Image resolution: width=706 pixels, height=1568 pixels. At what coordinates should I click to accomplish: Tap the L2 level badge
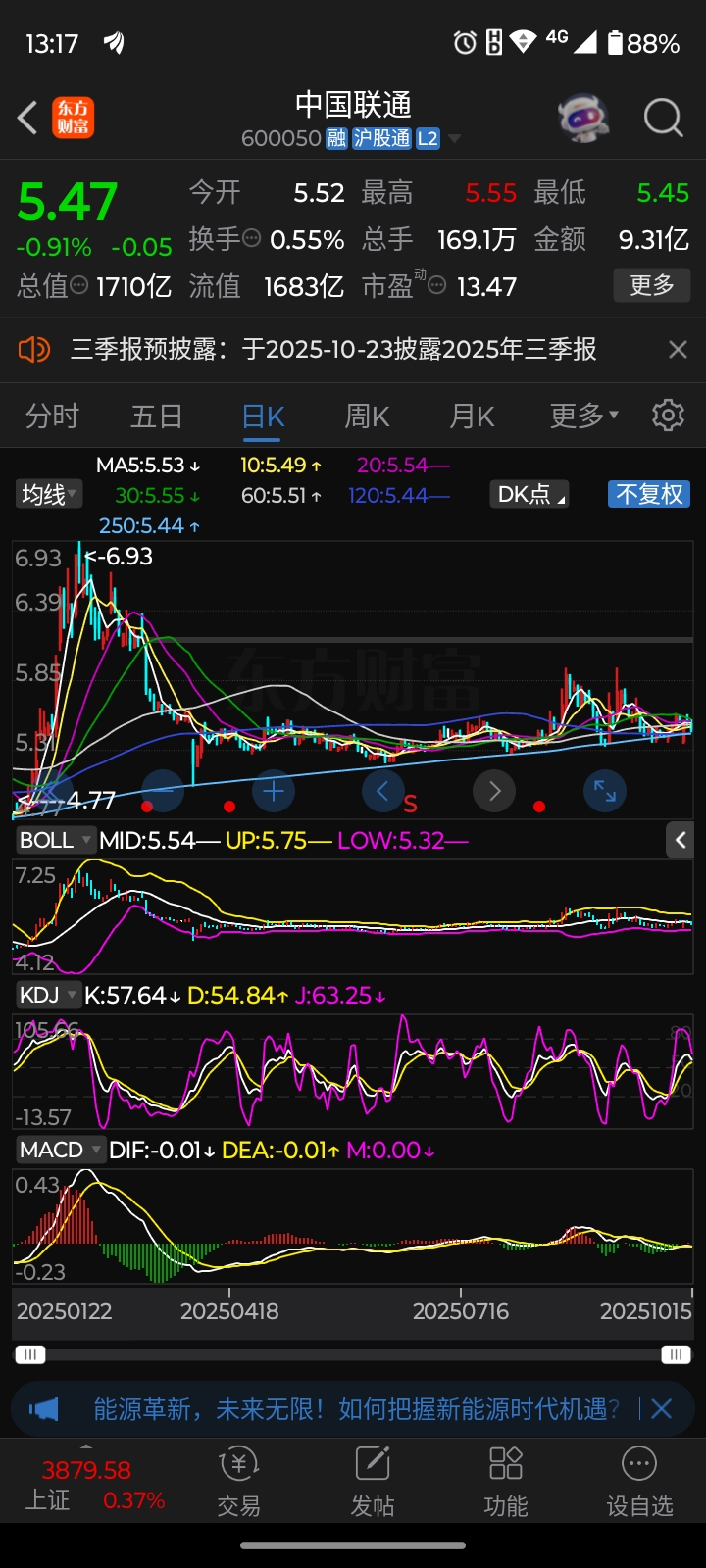point(428,138)
